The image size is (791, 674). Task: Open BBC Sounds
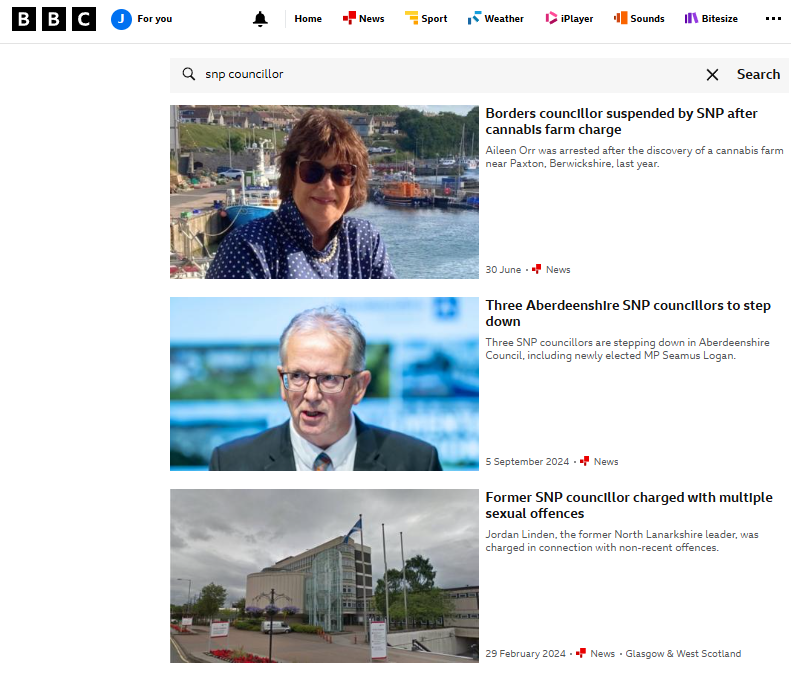pyautogui.click(x=639, y=19)
